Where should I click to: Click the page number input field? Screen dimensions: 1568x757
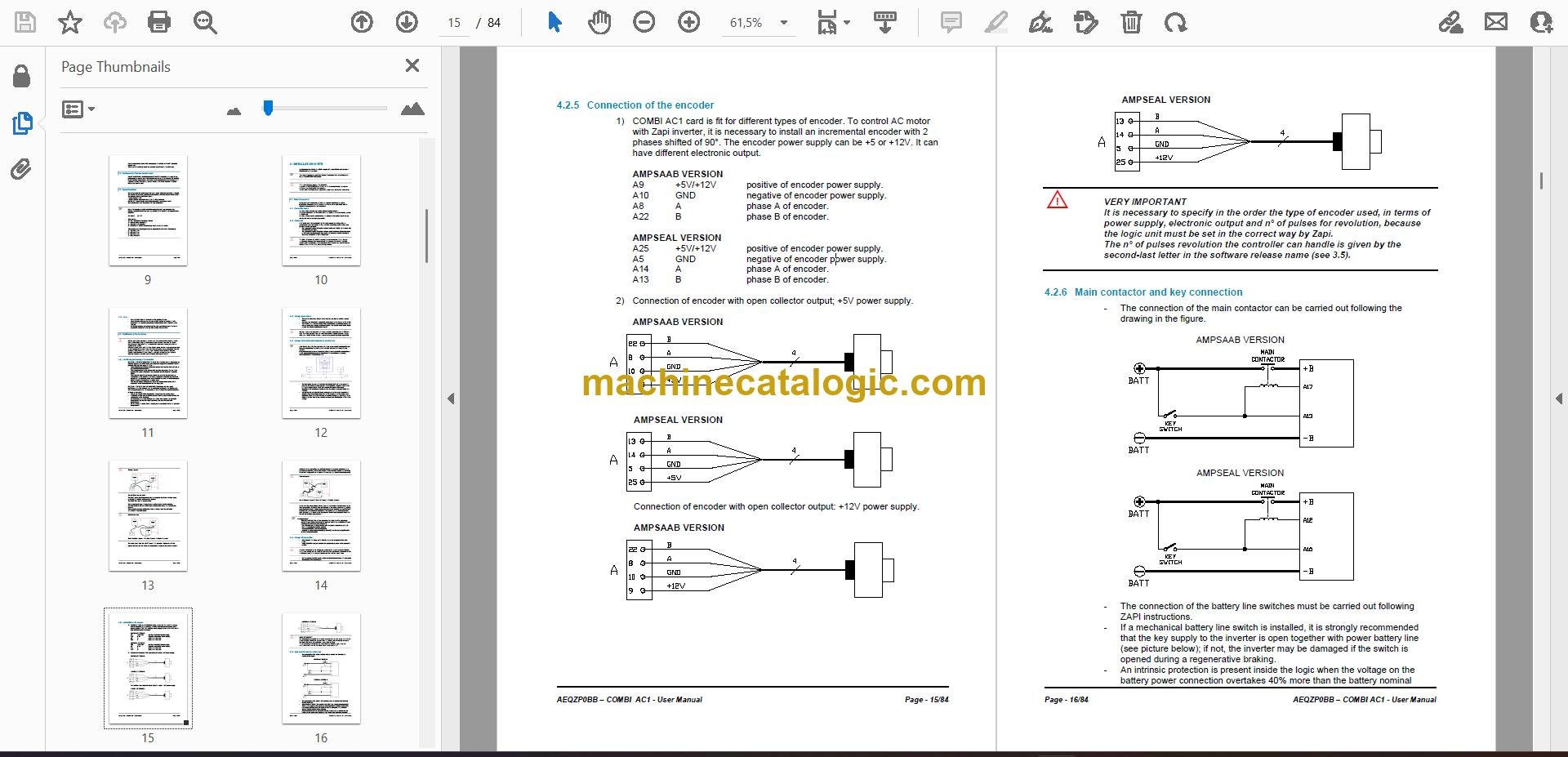[454, 23]
